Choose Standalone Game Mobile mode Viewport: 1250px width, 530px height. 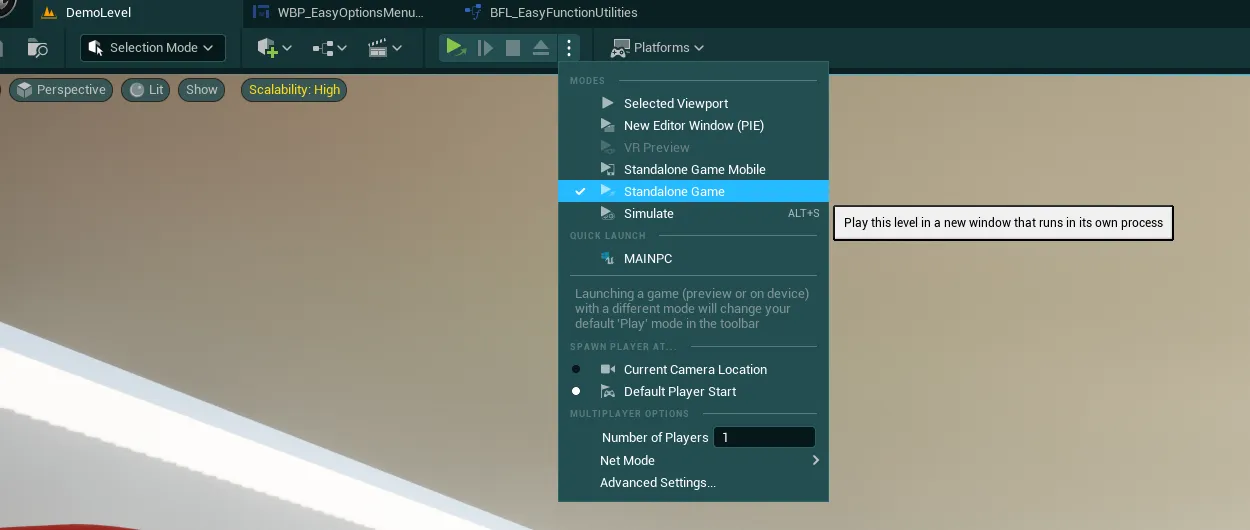point(693,169)
